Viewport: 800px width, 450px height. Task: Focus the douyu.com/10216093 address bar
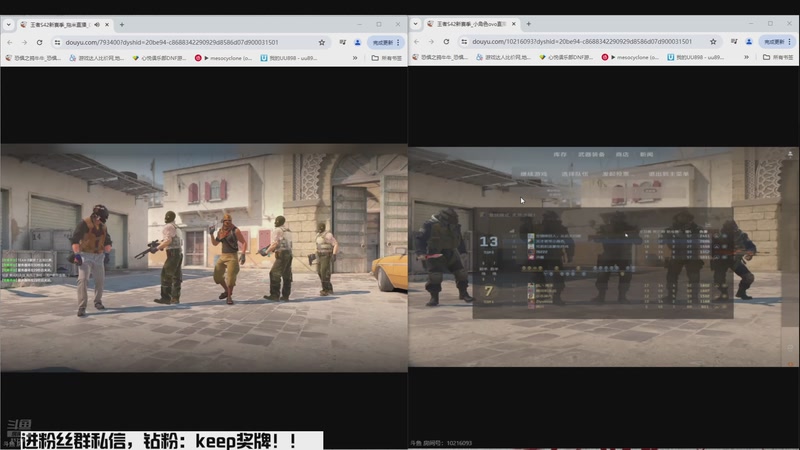pyautogui.click(x=582, y=42)
